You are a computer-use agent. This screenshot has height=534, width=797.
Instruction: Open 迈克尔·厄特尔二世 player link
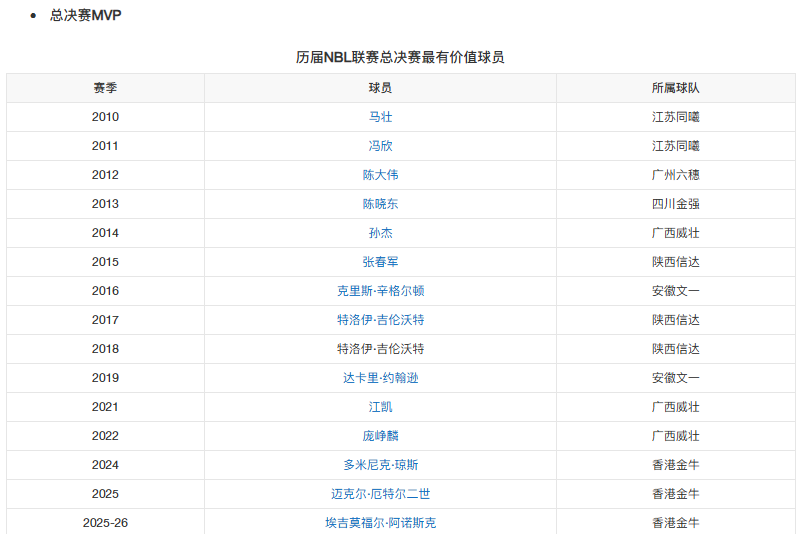coord(380,493)
